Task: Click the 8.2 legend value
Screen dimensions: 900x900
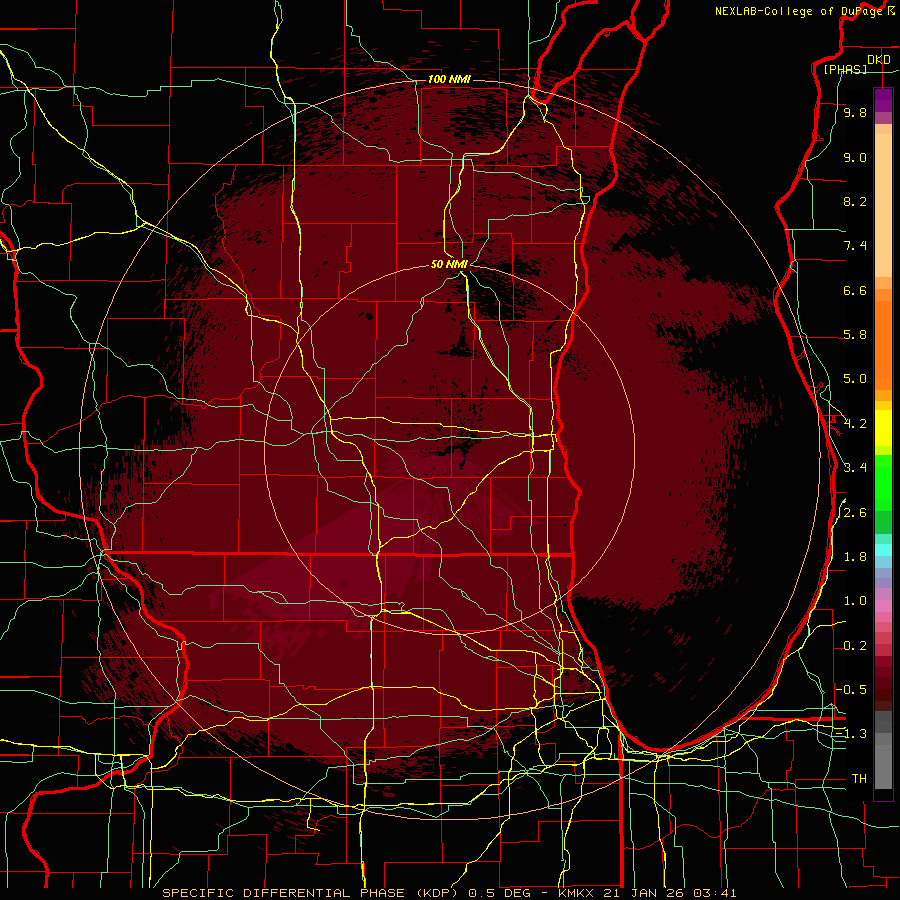Action: pyautogui.click(x=855, y=202)
